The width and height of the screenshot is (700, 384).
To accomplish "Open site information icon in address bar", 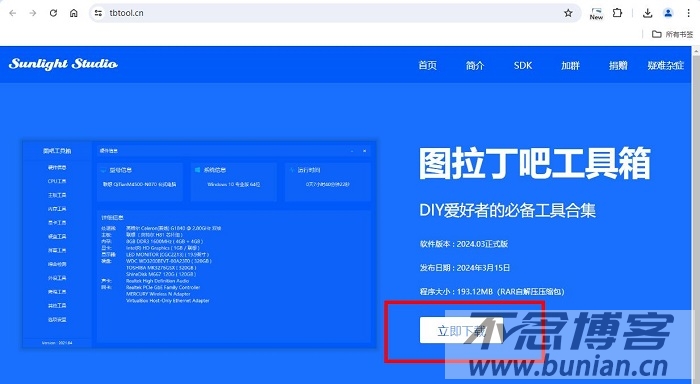I will point(98,13).
